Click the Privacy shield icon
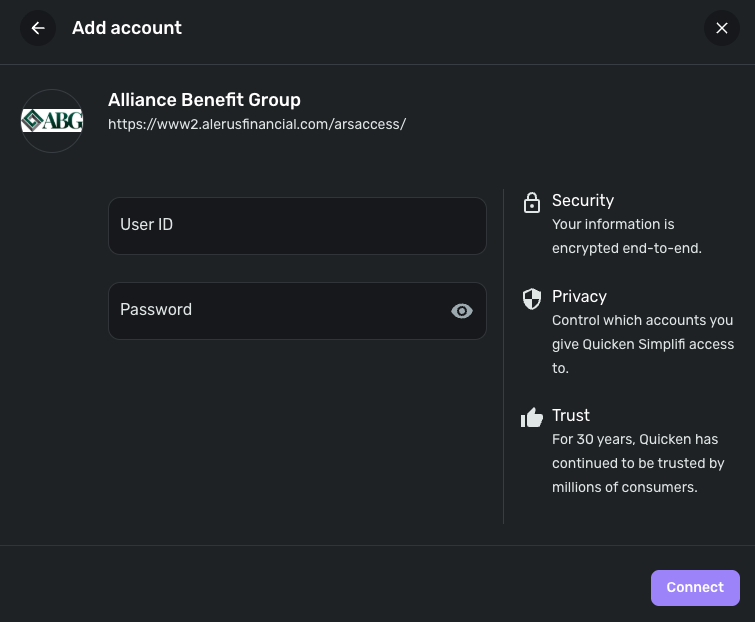 click(x=532, y=298)
